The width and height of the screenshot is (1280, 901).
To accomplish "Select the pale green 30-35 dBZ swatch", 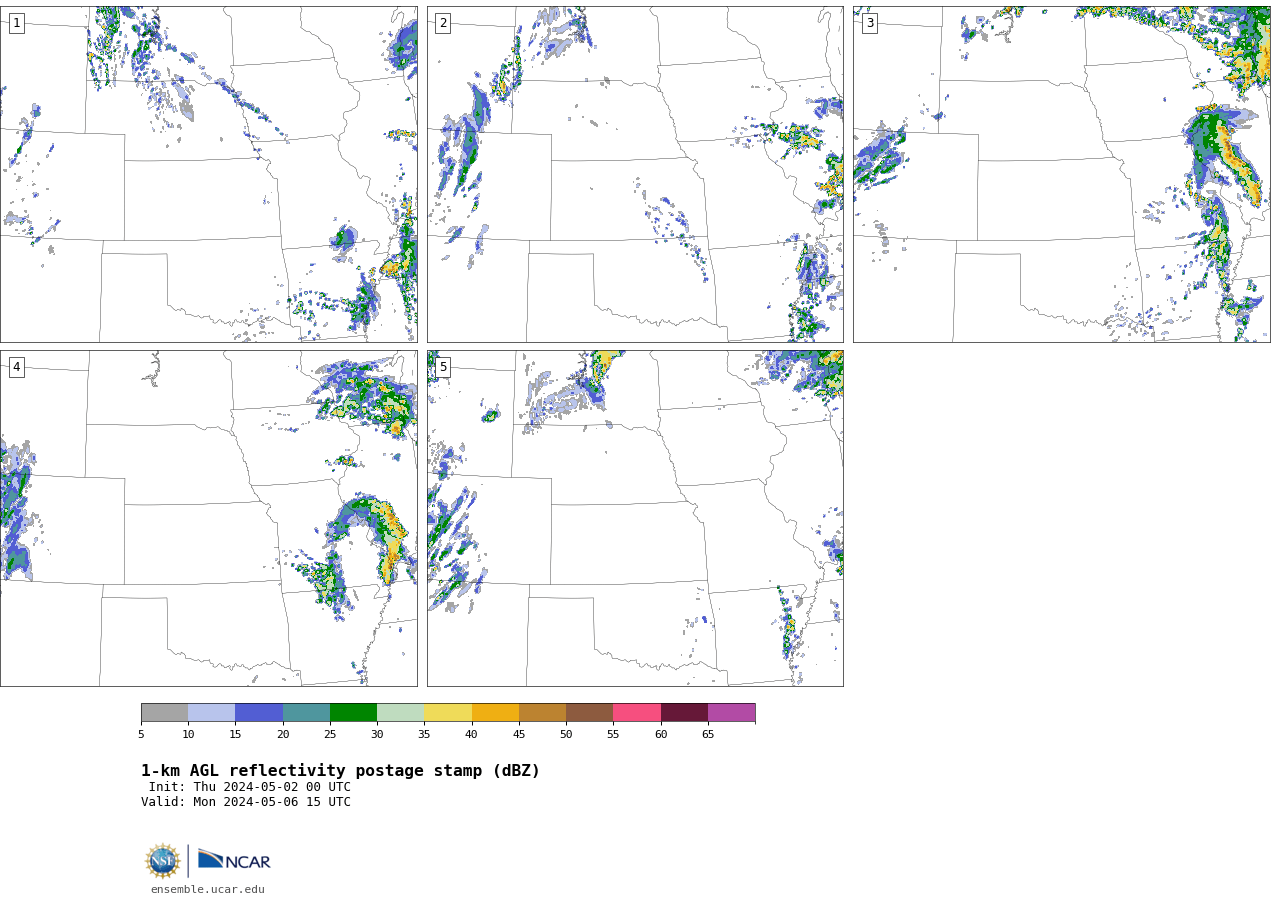I will [x=401, y=713].
